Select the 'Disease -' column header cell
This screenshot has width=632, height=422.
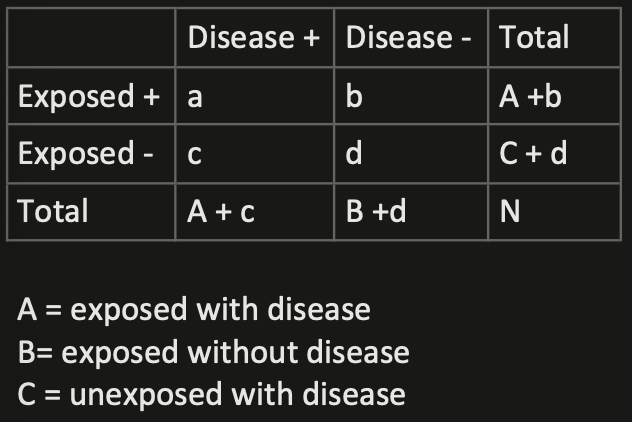click(x=411, y=39)
